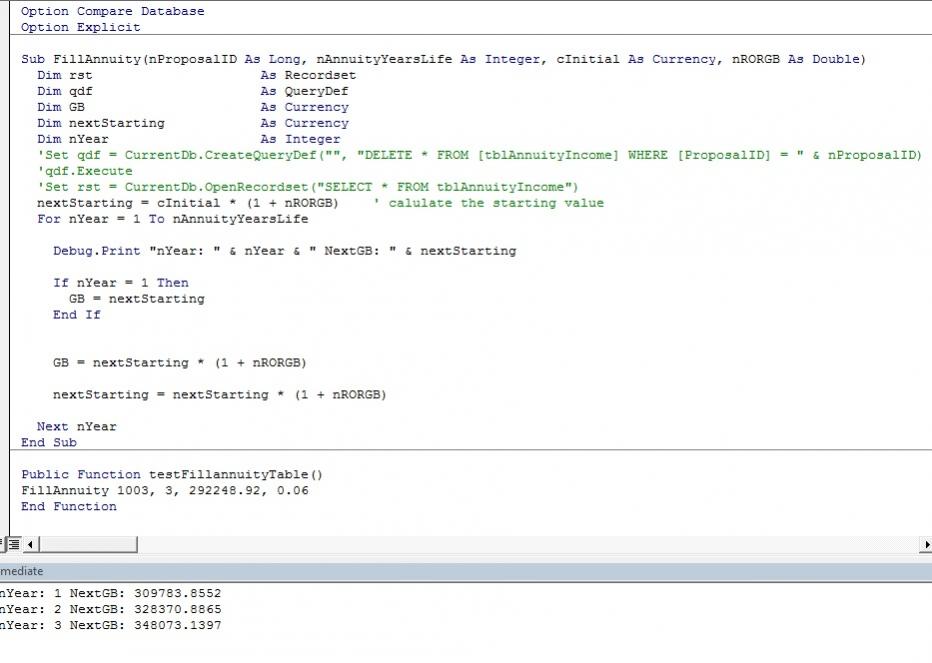This screenshot has height=663, width=932.
Task: Click 'As Recordset' type text
Action: coord(308,76)
